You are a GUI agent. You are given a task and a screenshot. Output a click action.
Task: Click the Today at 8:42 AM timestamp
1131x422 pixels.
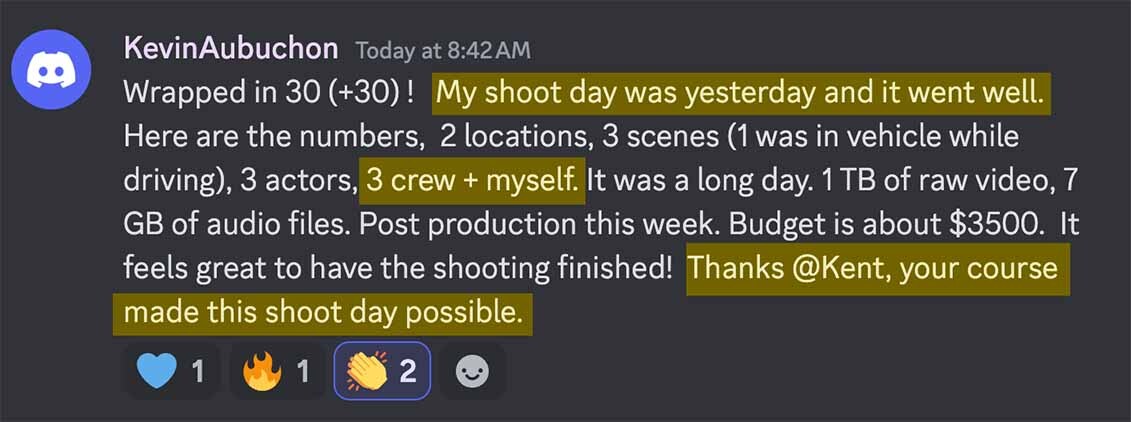[442, 50]
